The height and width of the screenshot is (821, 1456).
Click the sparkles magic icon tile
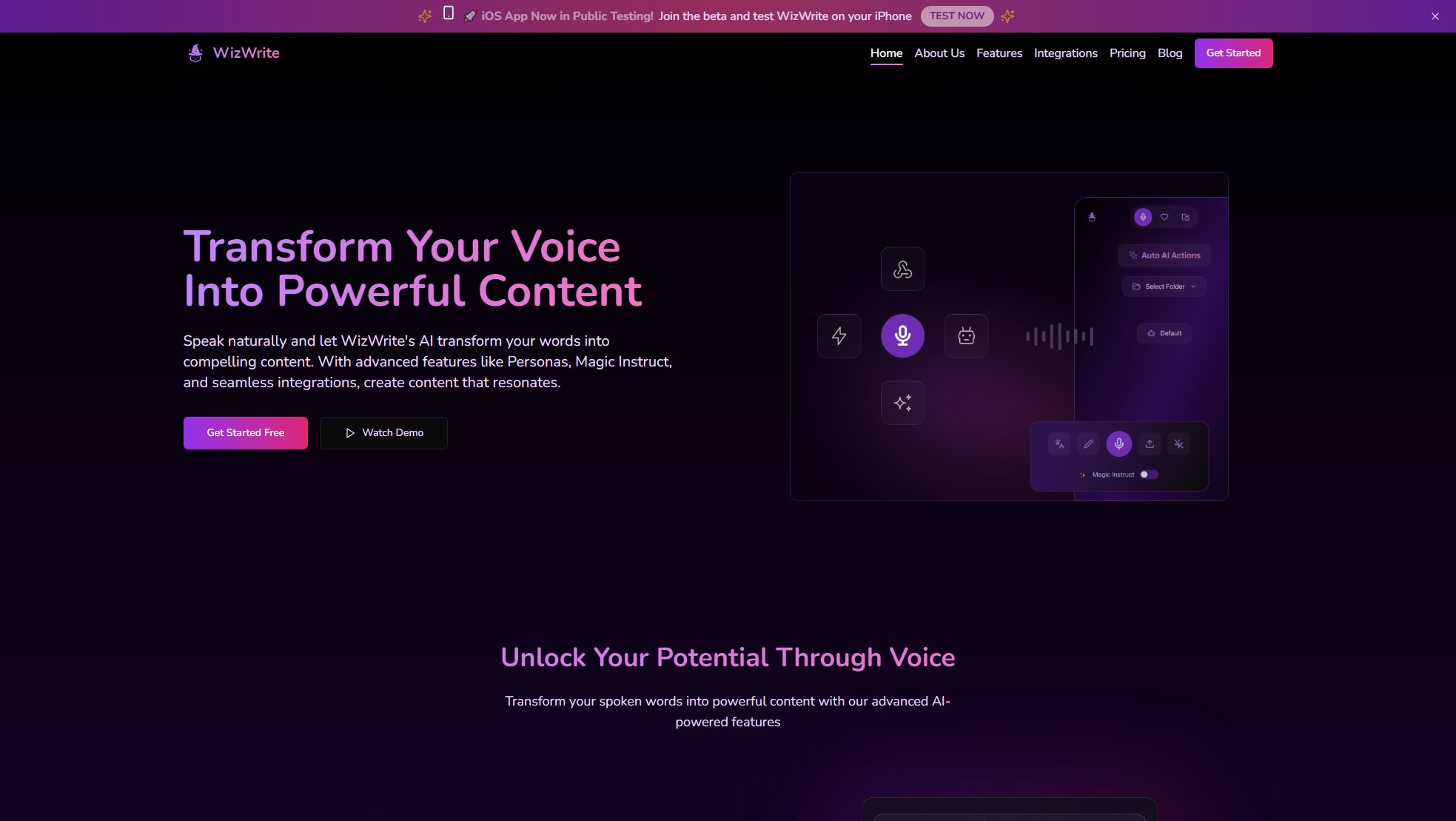click(902, 403)
